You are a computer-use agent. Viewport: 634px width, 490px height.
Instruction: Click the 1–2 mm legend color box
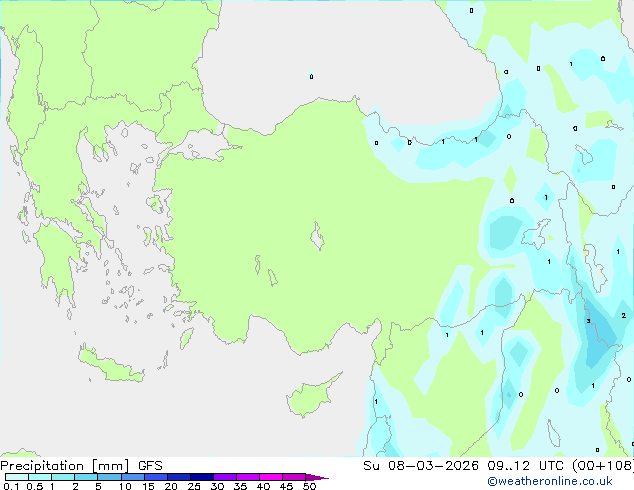[63, 477]
